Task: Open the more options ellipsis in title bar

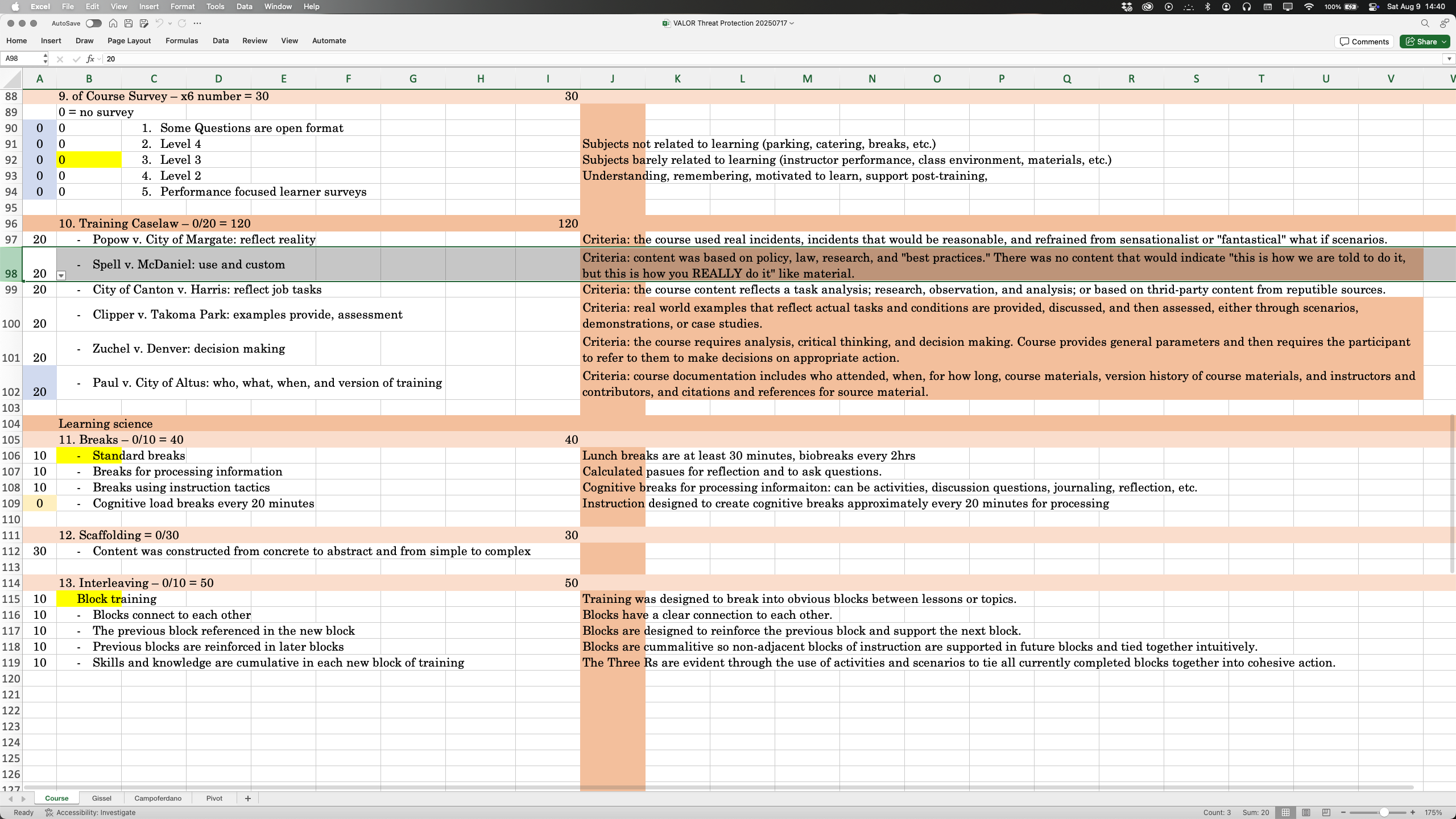Action: (x=197, y=23)
